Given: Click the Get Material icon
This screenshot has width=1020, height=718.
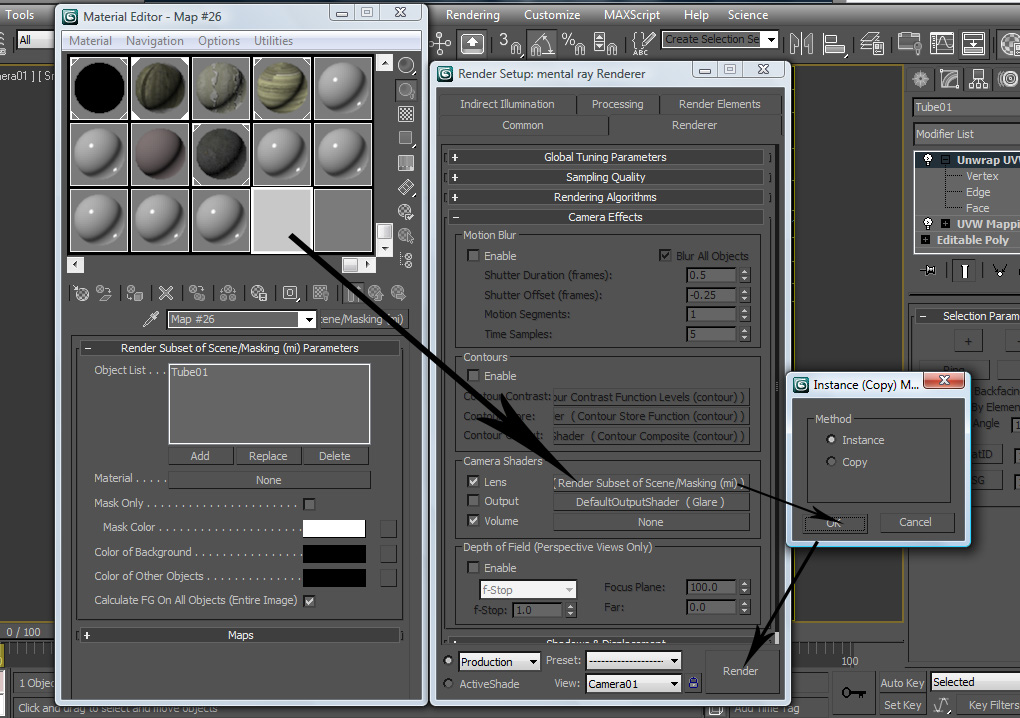Looking at the screenshot, I should click(x=81, y=293).
